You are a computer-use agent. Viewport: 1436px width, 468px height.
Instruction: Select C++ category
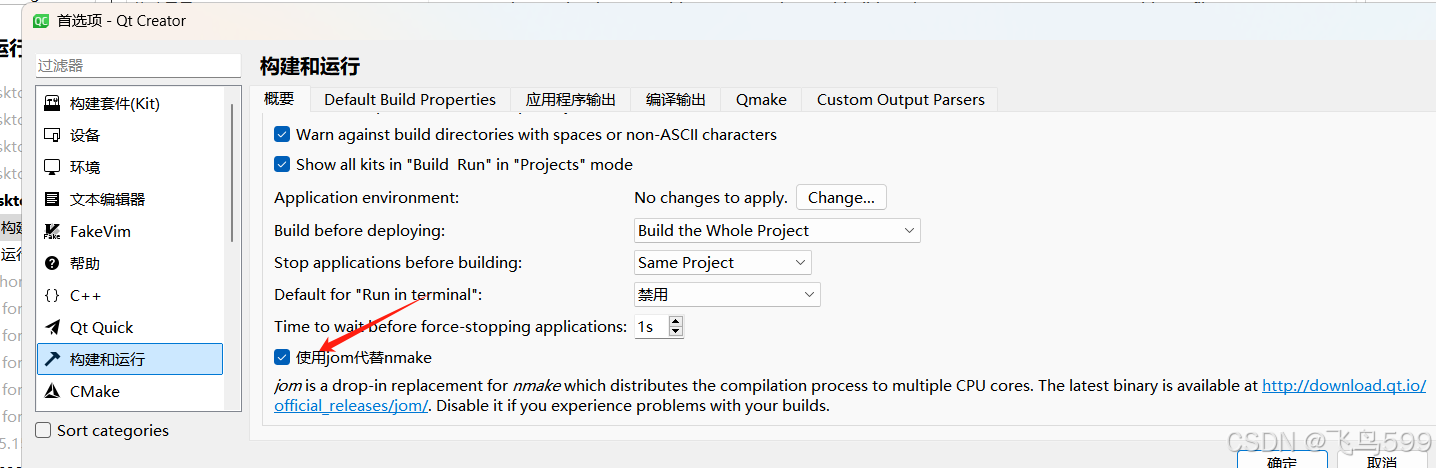130,295
